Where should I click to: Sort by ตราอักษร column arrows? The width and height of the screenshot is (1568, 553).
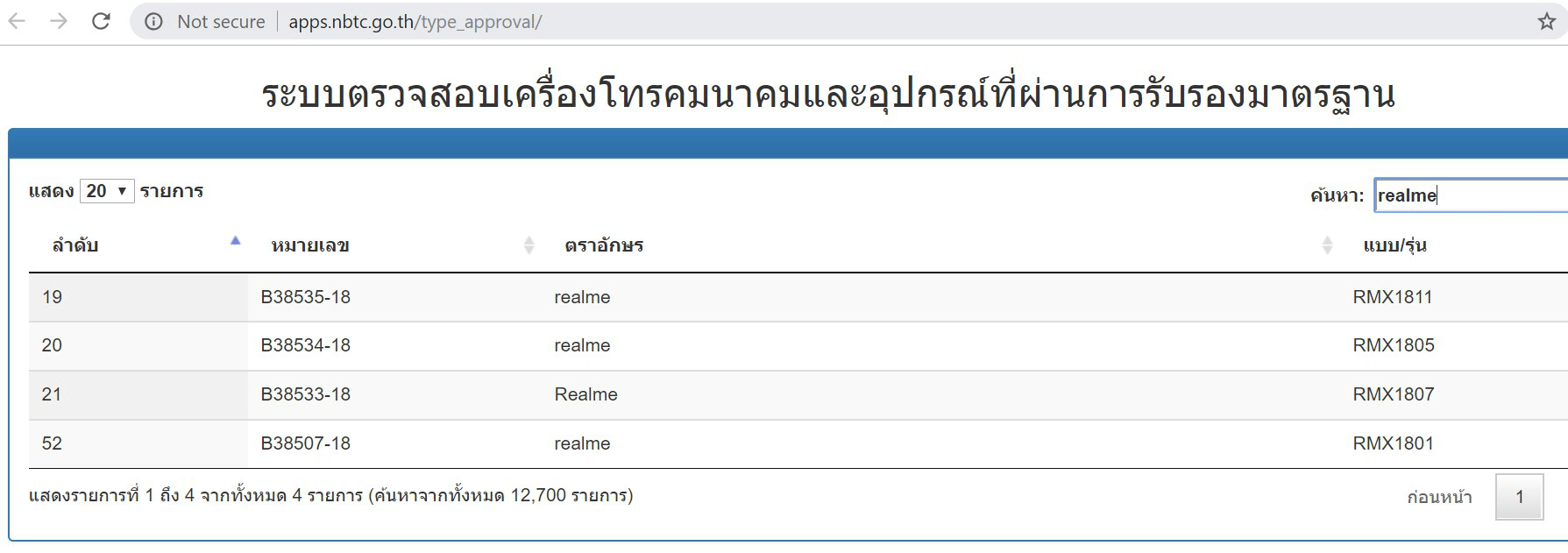click(1327, 245)
